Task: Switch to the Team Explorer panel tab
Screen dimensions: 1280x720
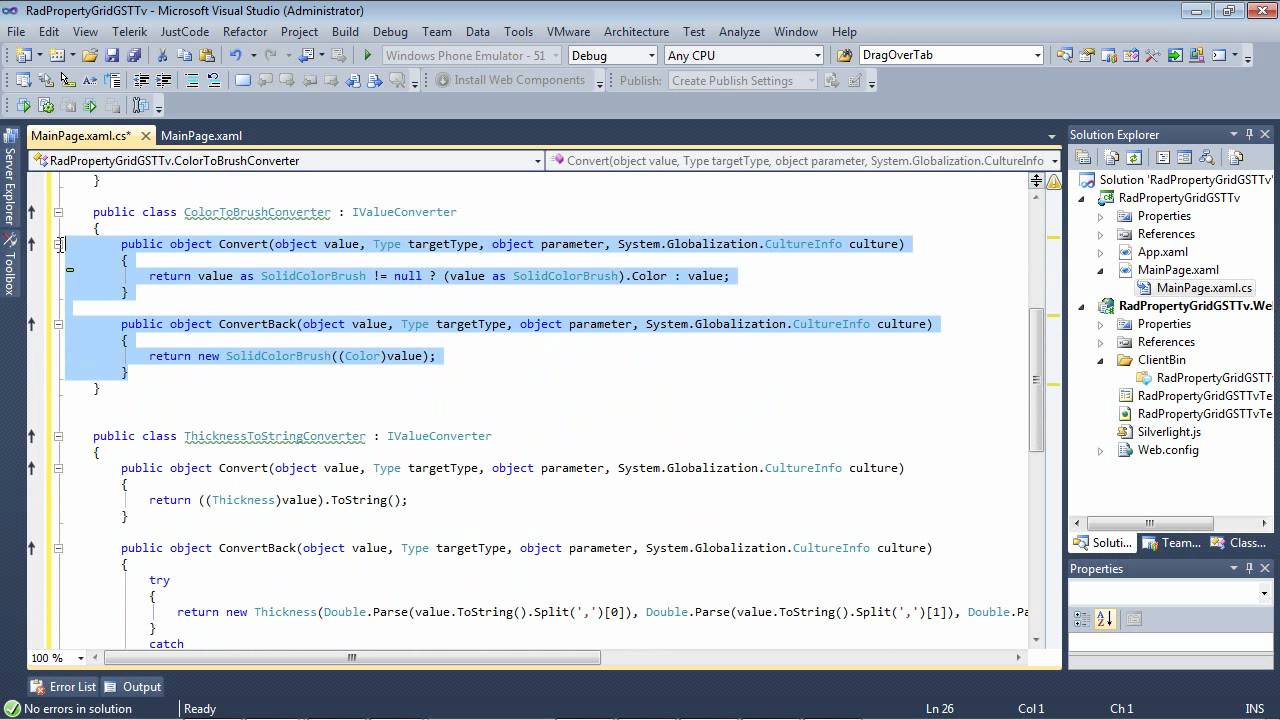Action: pyautogui.click(x=1171, y=543)
